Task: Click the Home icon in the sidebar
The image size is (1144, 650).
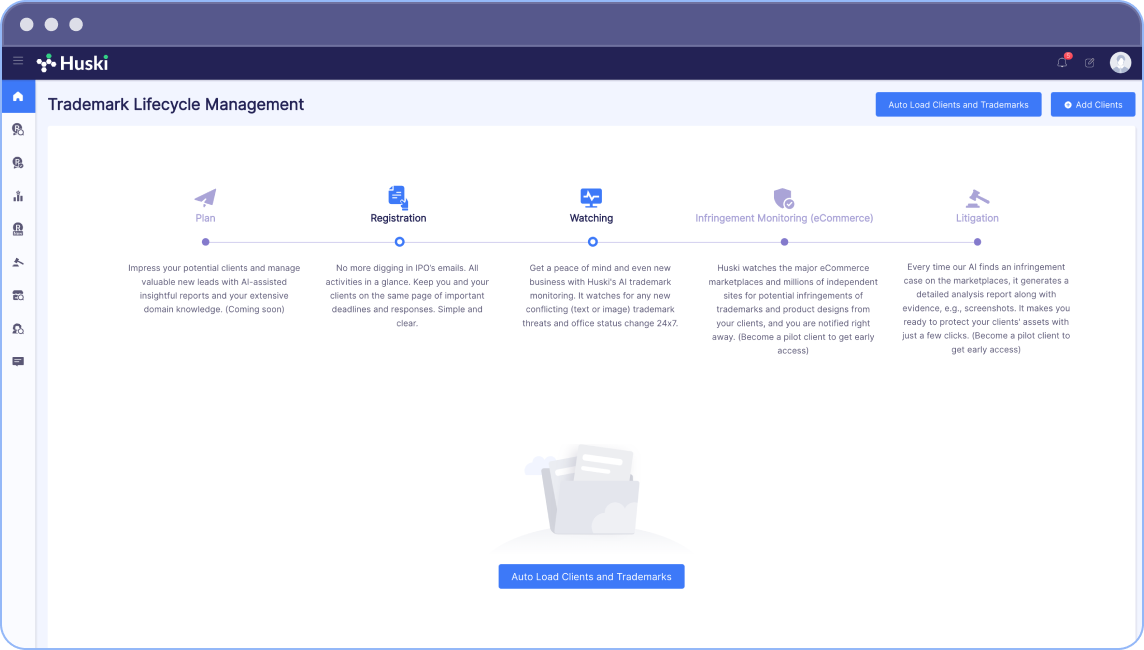Action: [x=18, y=96]
